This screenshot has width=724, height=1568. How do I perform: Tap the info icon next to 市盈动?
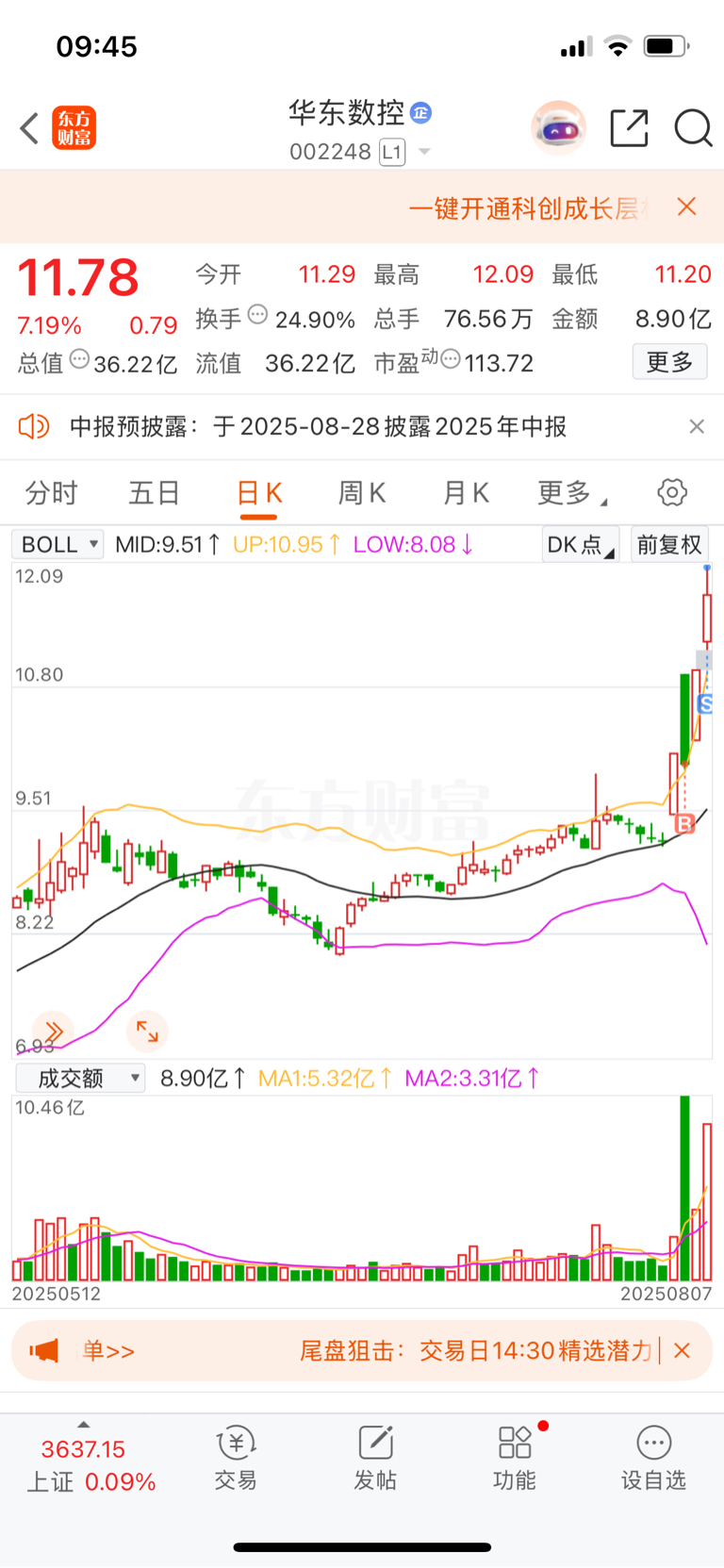pos(451,359)
